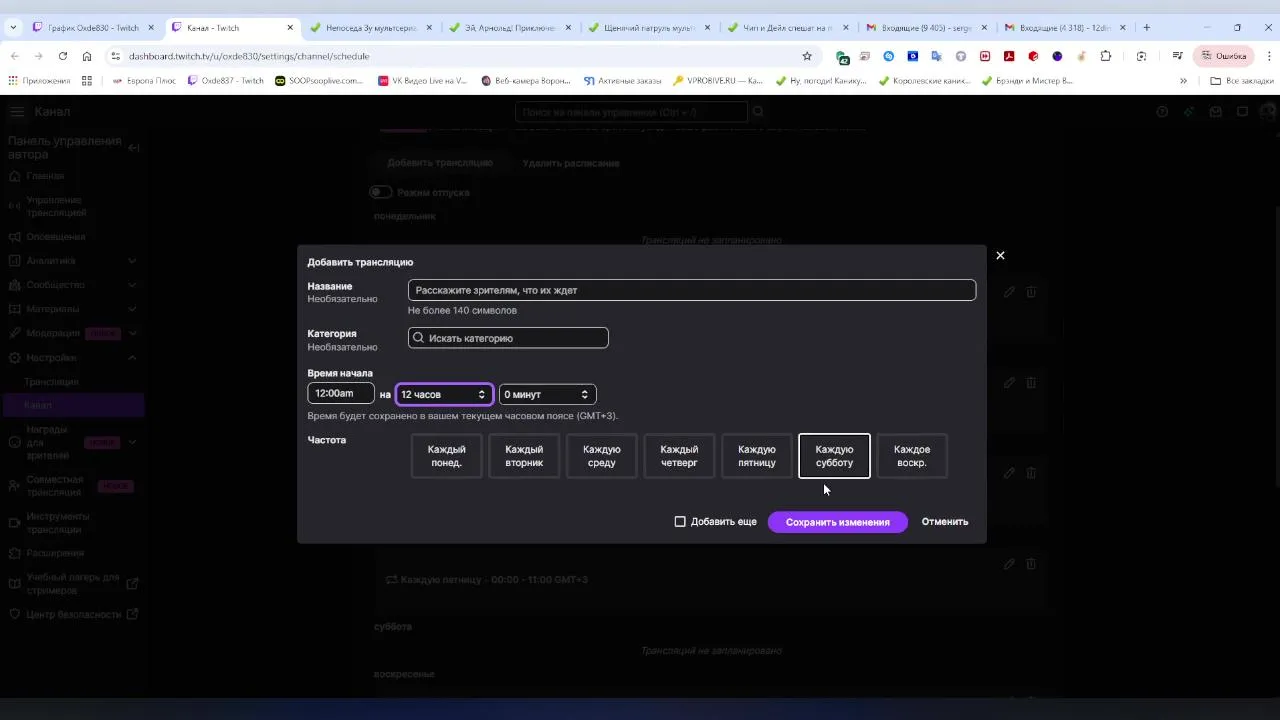Focus the Название text field
Screen dimensions: 1280x720
tap(692, 290)
